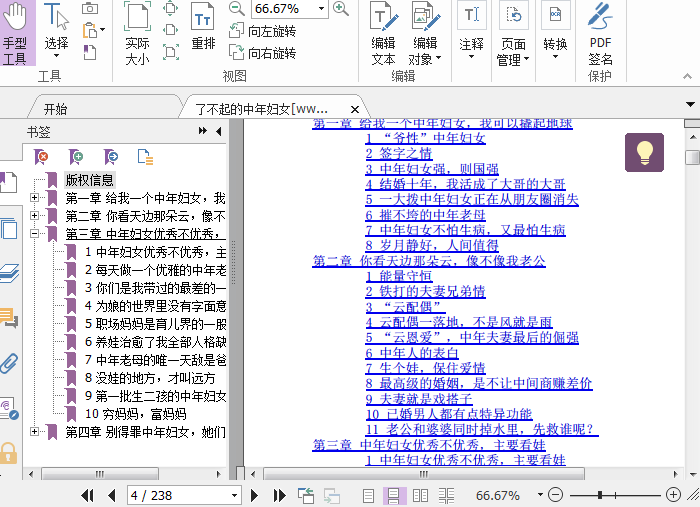The height and width of the screenshot is (507, 700).
Task: Open the layers panel icon
Action: (9, 273)
